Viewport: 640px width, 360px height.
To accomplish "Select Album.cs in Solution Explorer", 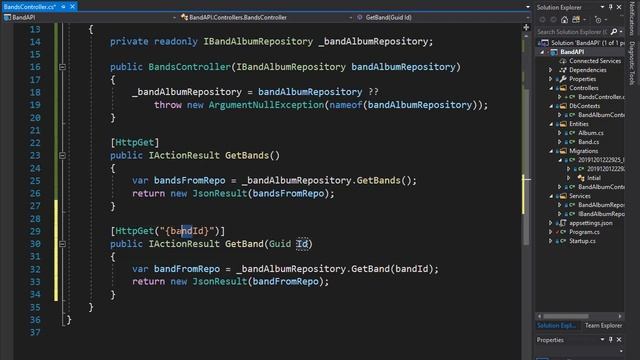I will coord(591,133).
